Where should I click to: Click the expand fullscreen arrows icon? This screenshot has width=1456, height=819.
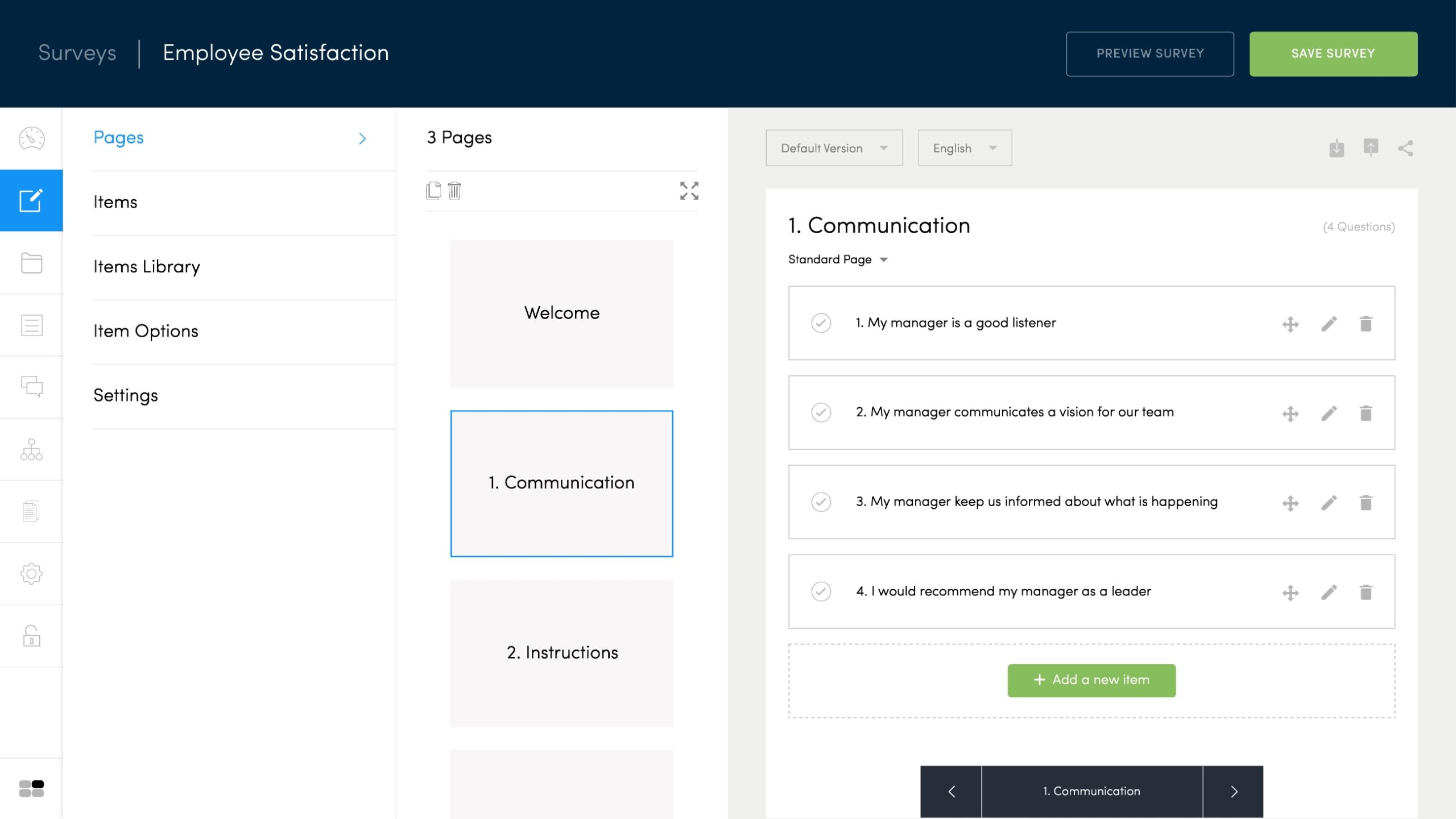pos(689,191)
